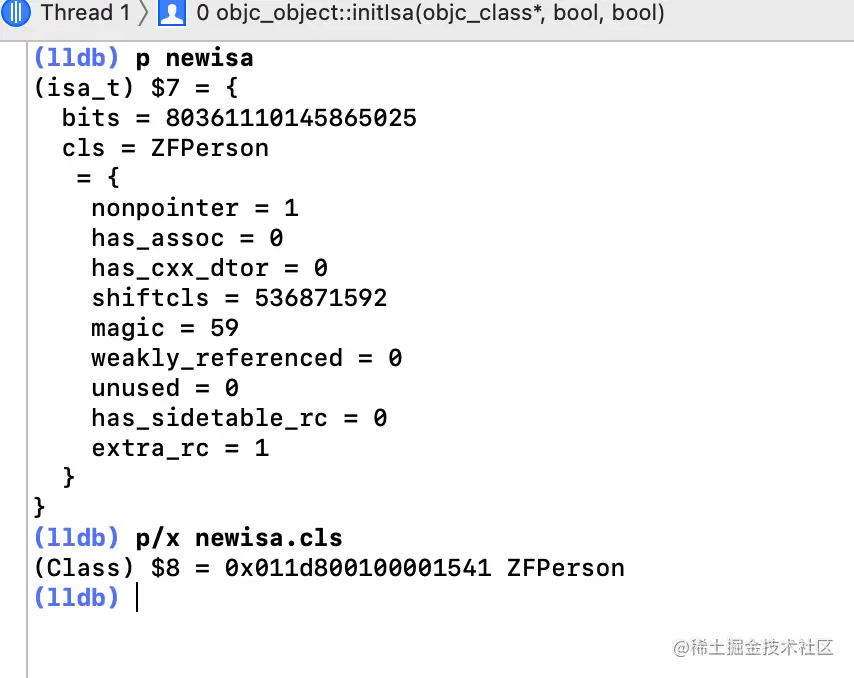
Task: Click the Thread 1 pause icon
Action: coord(16,13)
